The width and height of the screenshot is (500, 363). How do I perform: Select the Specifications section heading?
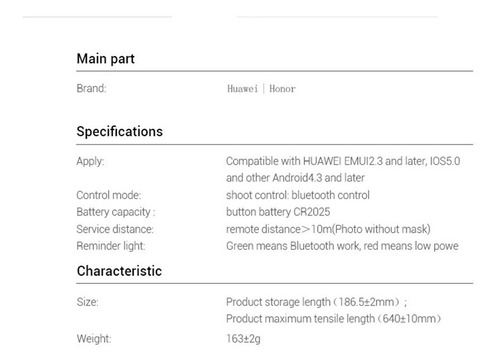pos(120,132)
